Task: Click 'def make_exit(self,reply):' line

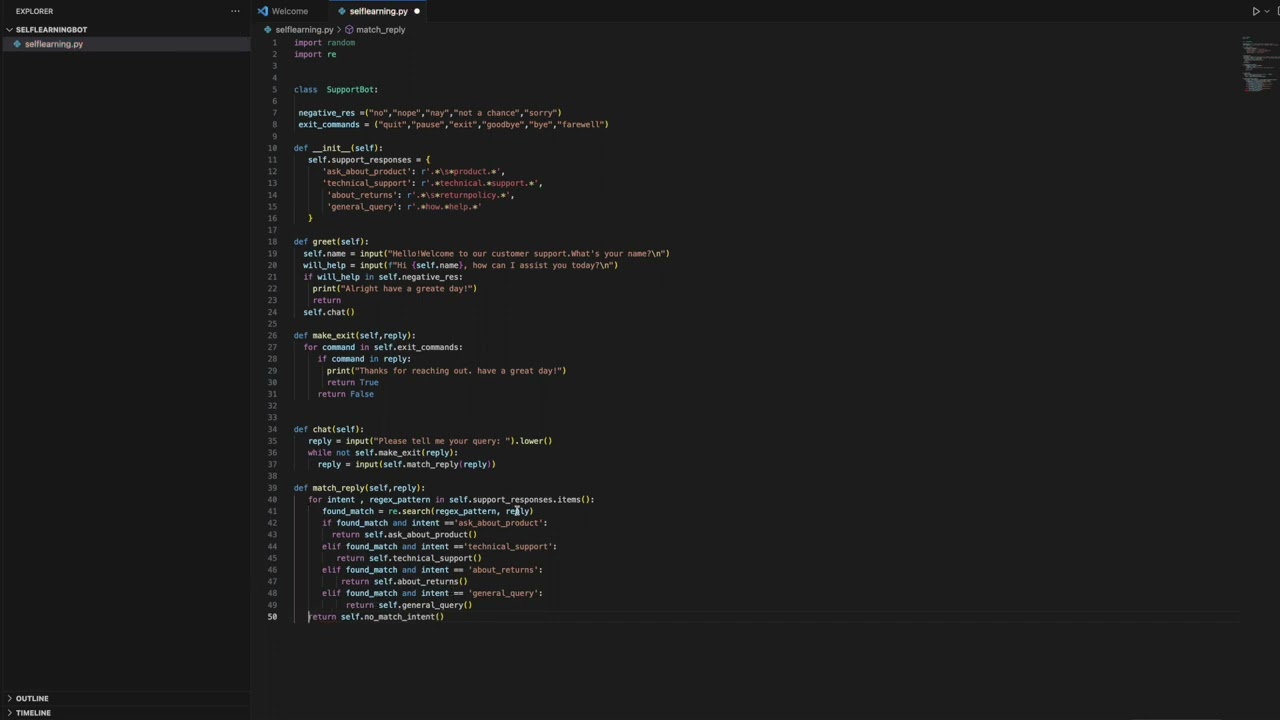Action: tap(354, 336)
